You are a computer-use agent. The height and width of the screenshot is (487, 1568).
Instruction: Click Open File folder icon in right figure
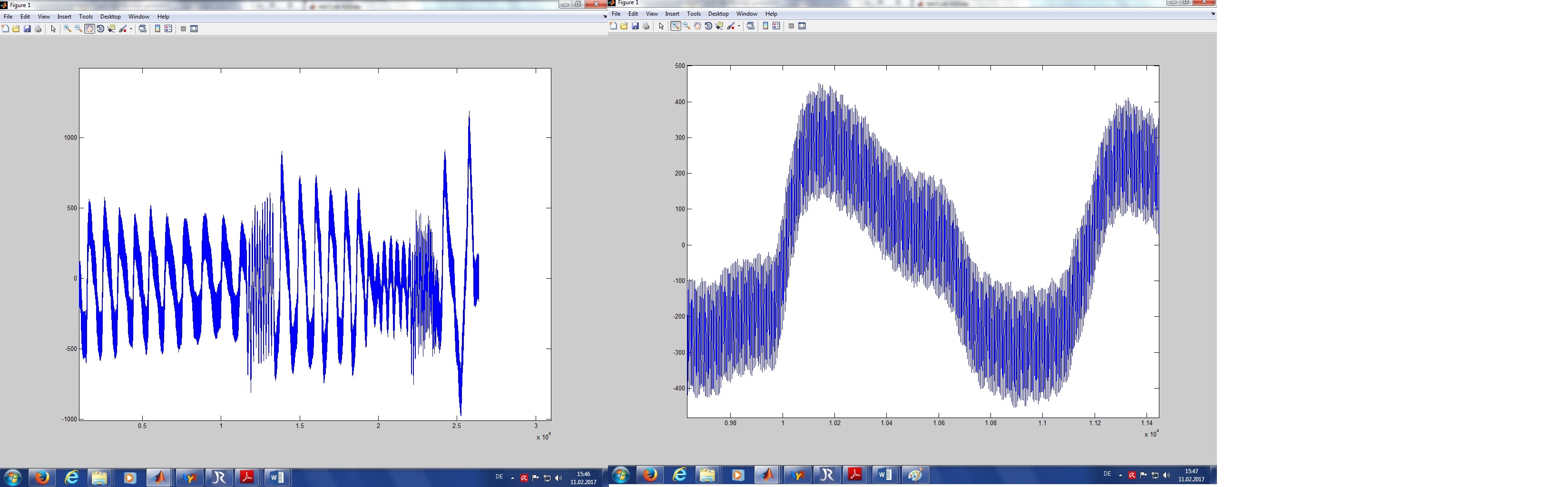(x=624, y=26)
